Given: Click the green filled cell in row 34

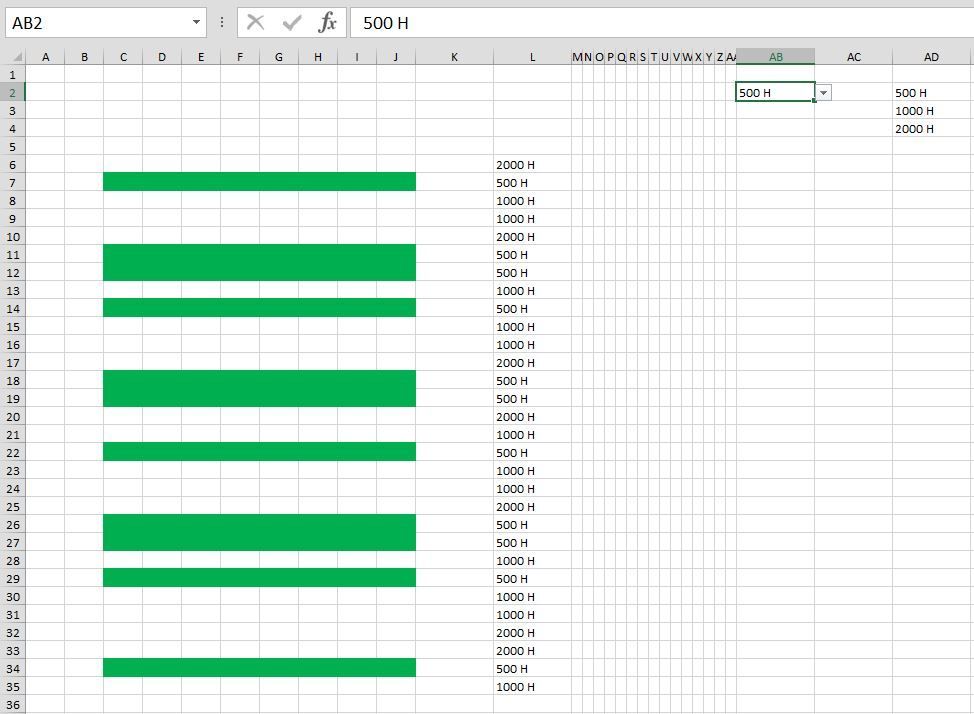Looking at the screenshot, I should pyautogui.click(x=259, y=667).
